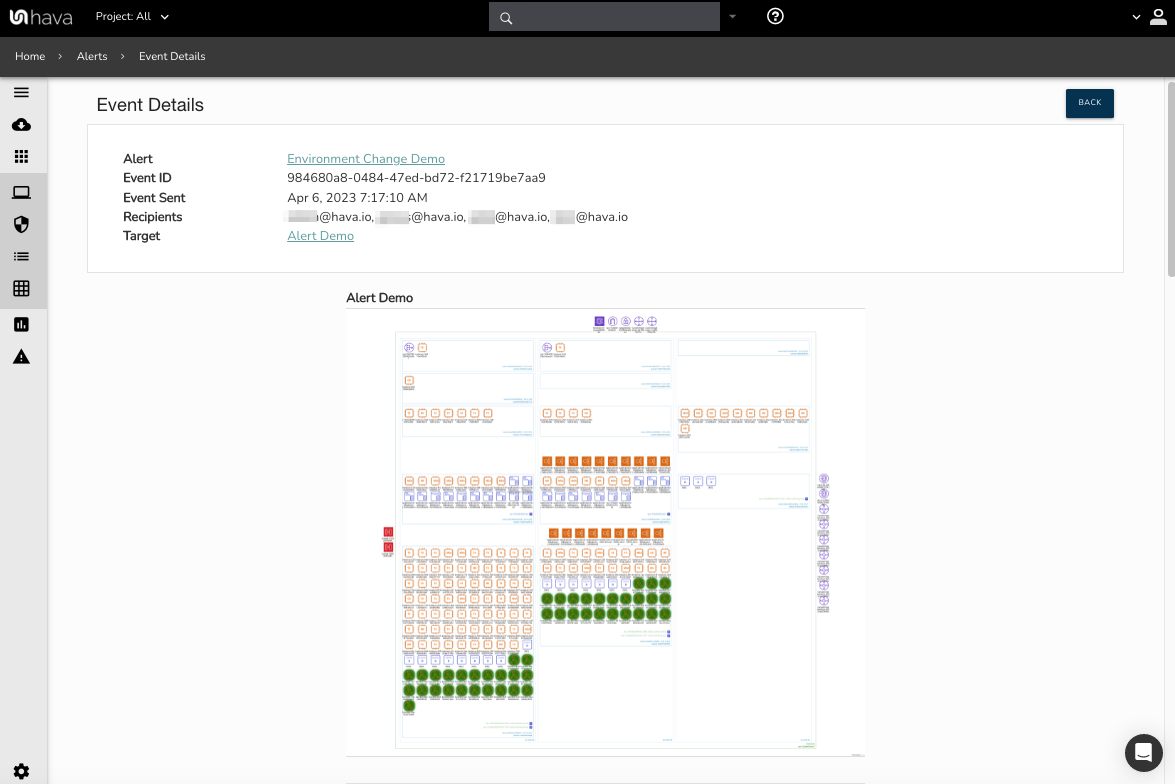Viewport: 1175px width, 784px height.
Task: Select the list icon in the sidebar
Action: 21,256
